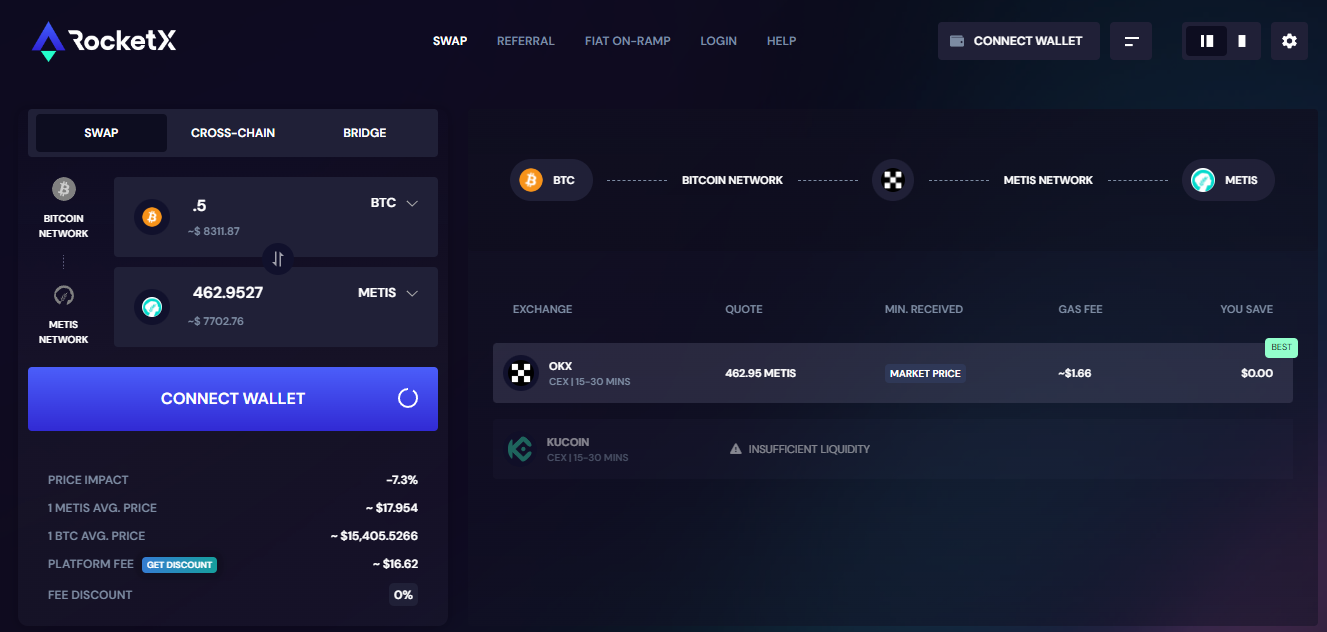Click the BTC coin icon in input
The image size is (1327, 632).
(152, 217)
